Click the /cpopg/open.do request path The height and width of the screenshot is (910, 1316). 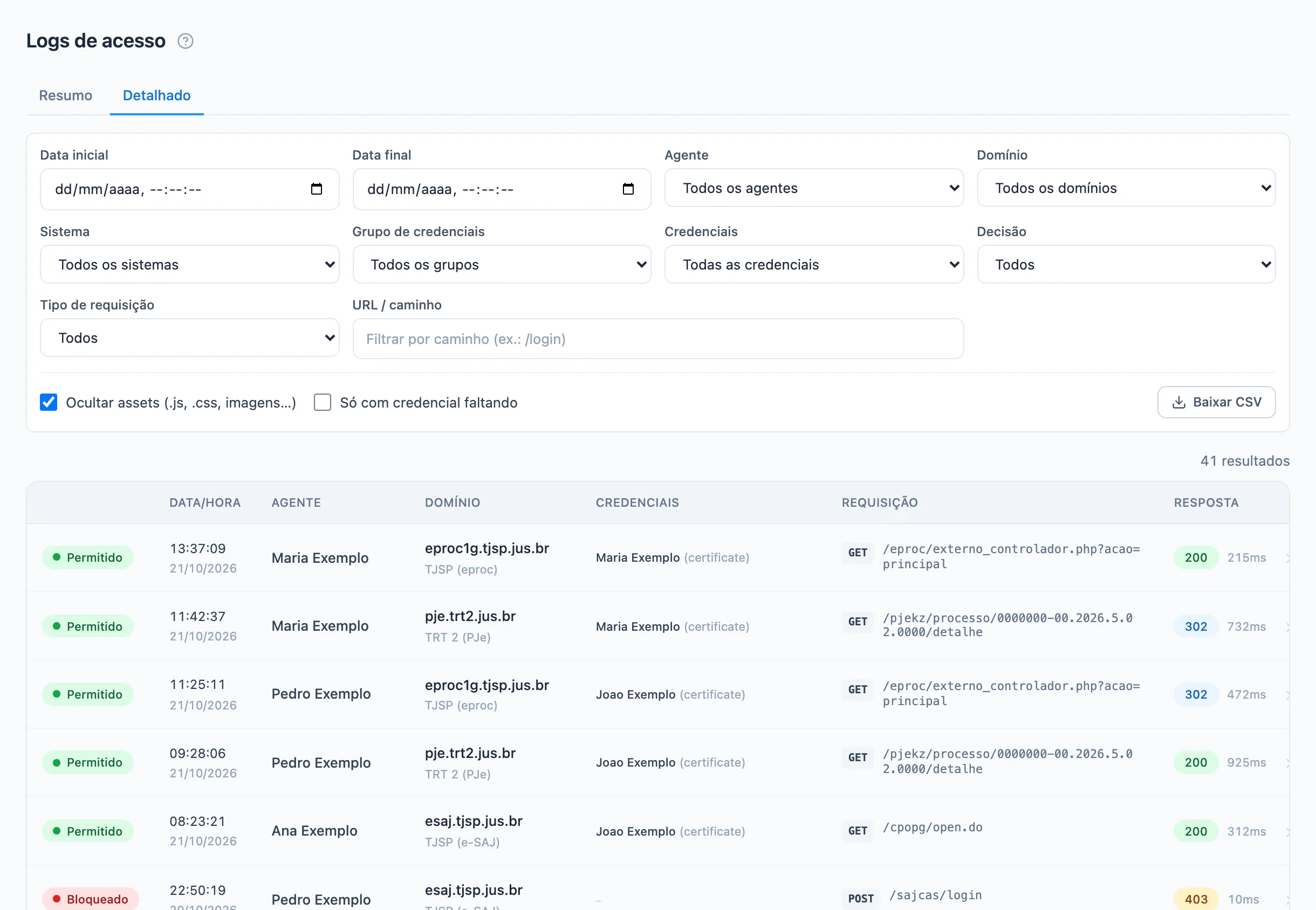(933, 828)
